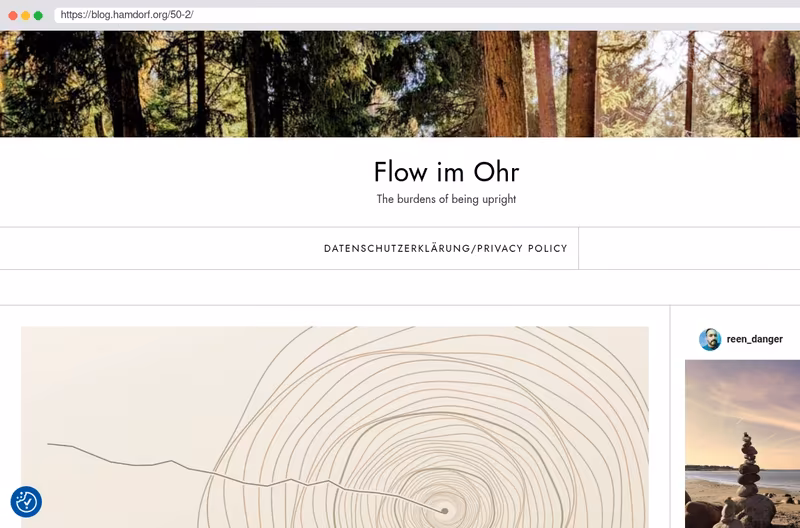Open the stacked stones beach photo
Image resolution: width=800 pixels, height=528 pixels.
742,444
